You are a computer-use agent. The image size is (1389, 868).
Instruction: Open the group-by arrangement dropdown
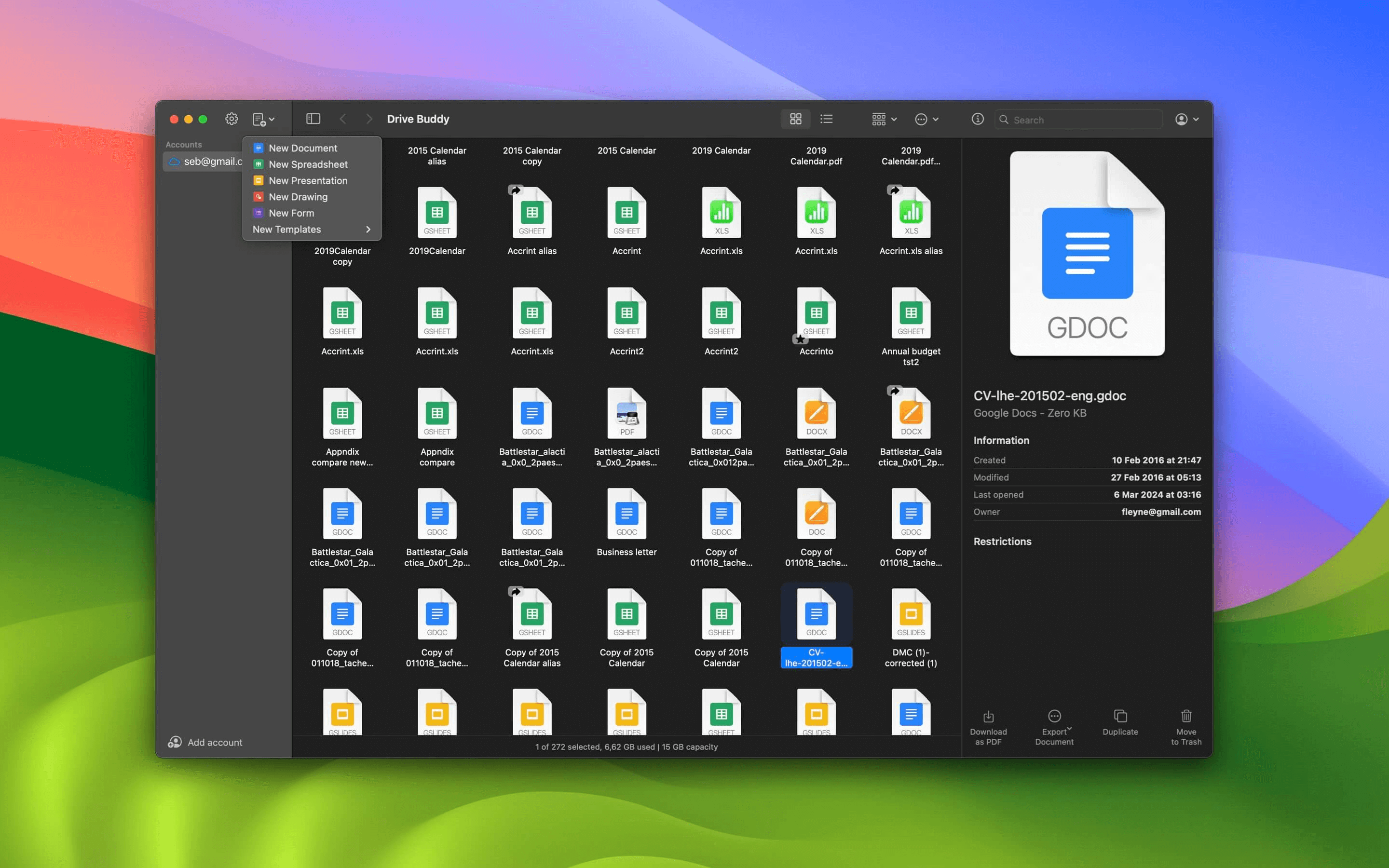(x=884, y=120)
